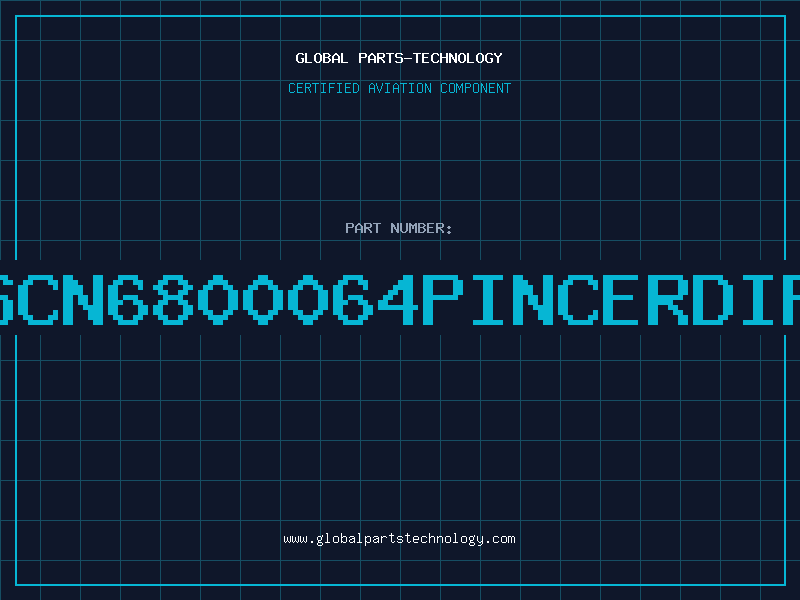Click the letter I between P and N
This screenshot has height=600, width=800.
488,299
